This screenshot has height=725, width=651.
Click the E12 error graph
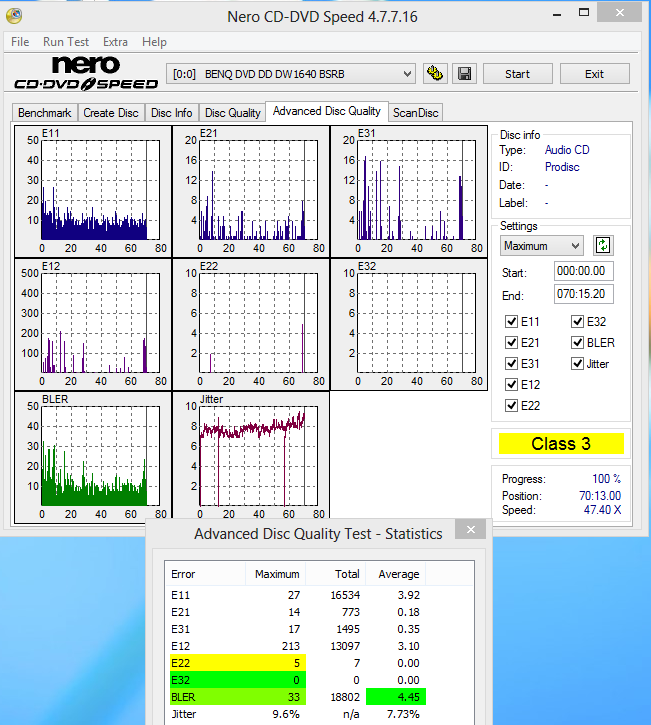click(x=93, y=325)
